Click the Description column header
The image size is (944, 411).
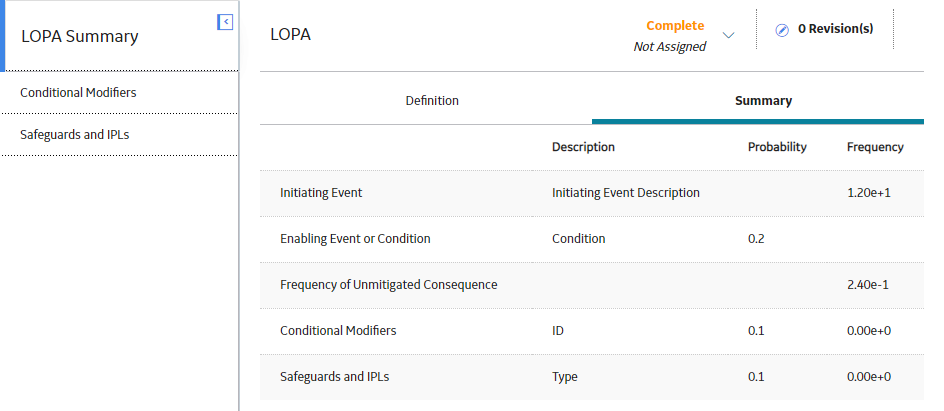(583, 147)
